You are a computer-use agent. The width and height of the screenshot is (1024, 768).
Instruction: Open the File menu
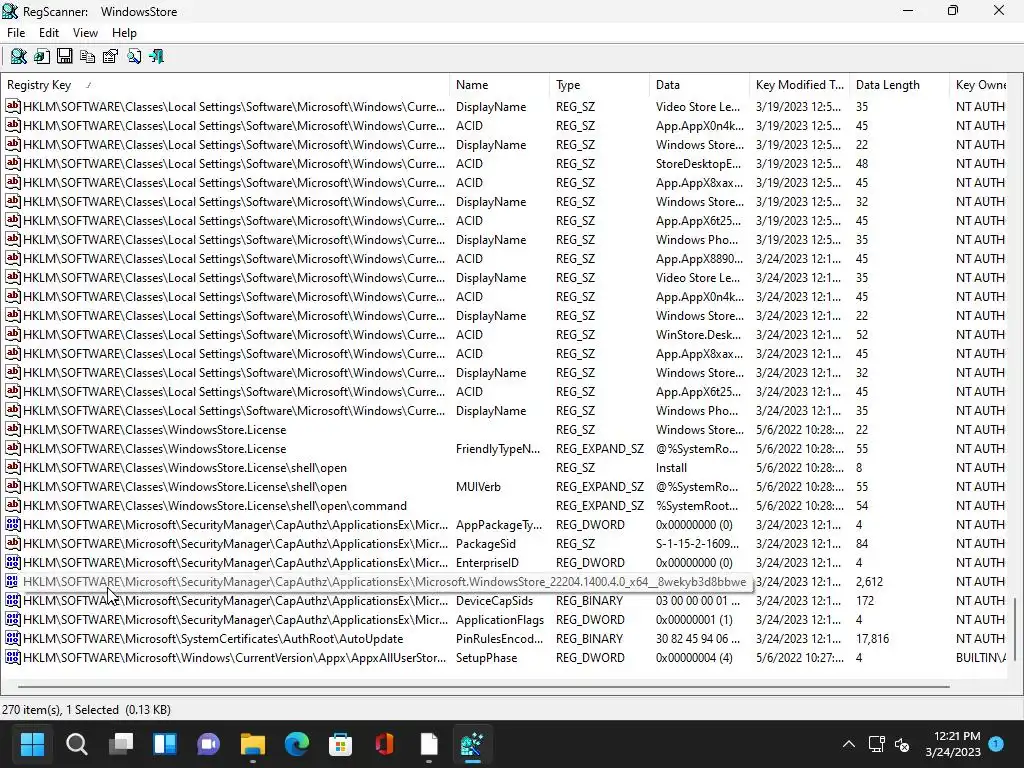click(16, 33)
